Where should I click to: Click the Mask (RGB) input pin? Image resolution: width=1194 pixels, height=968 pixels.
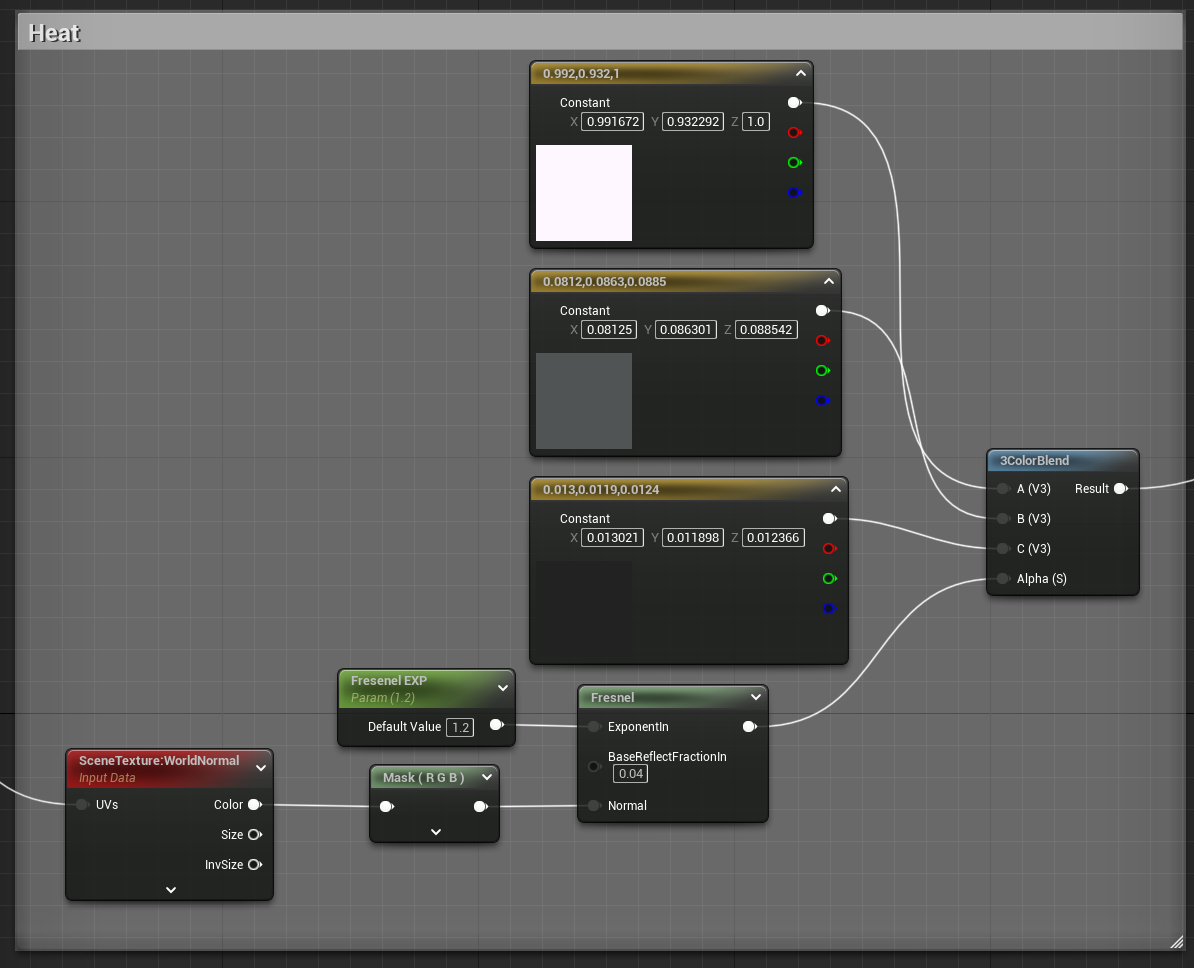pos(387,807)
